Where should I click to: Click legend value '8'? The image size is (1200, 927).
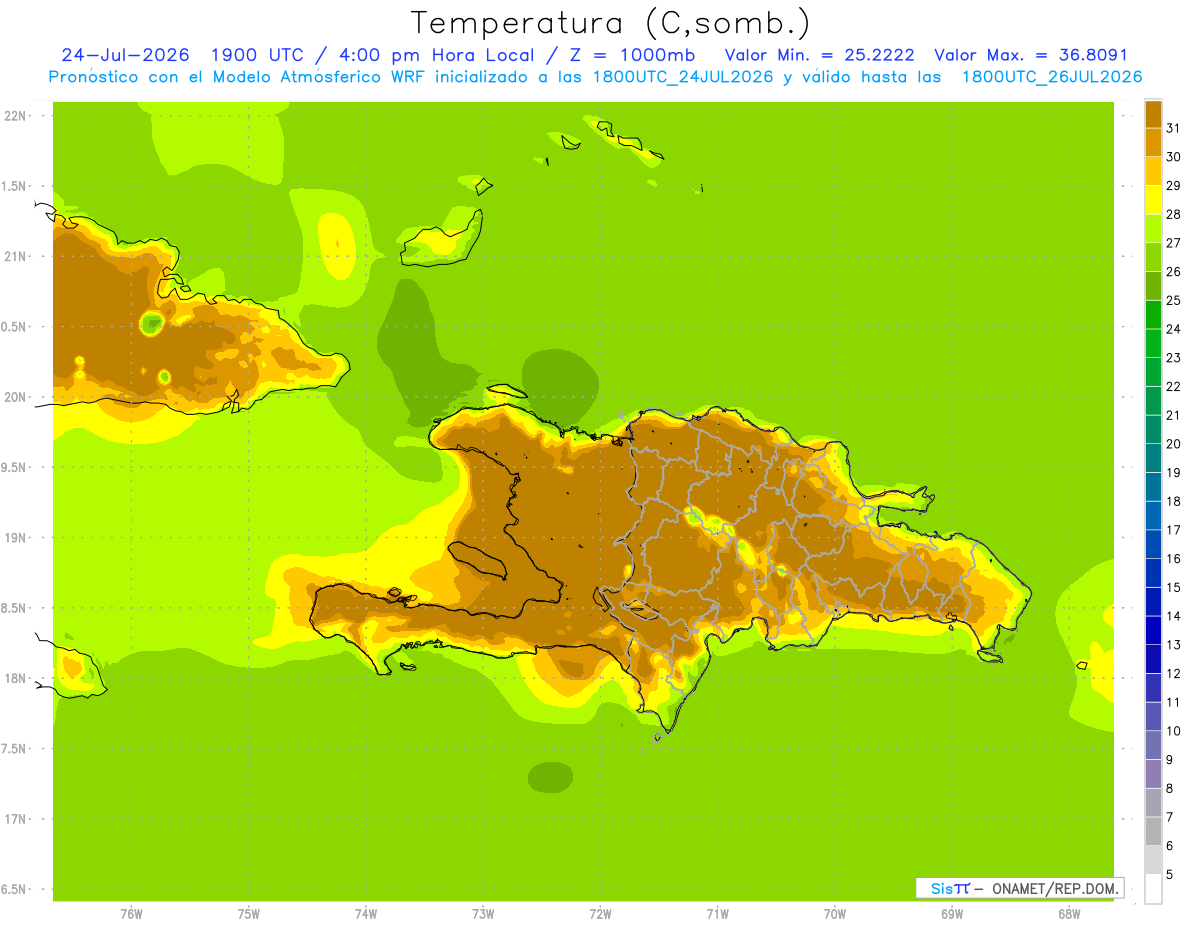[x=1169, y=788]
